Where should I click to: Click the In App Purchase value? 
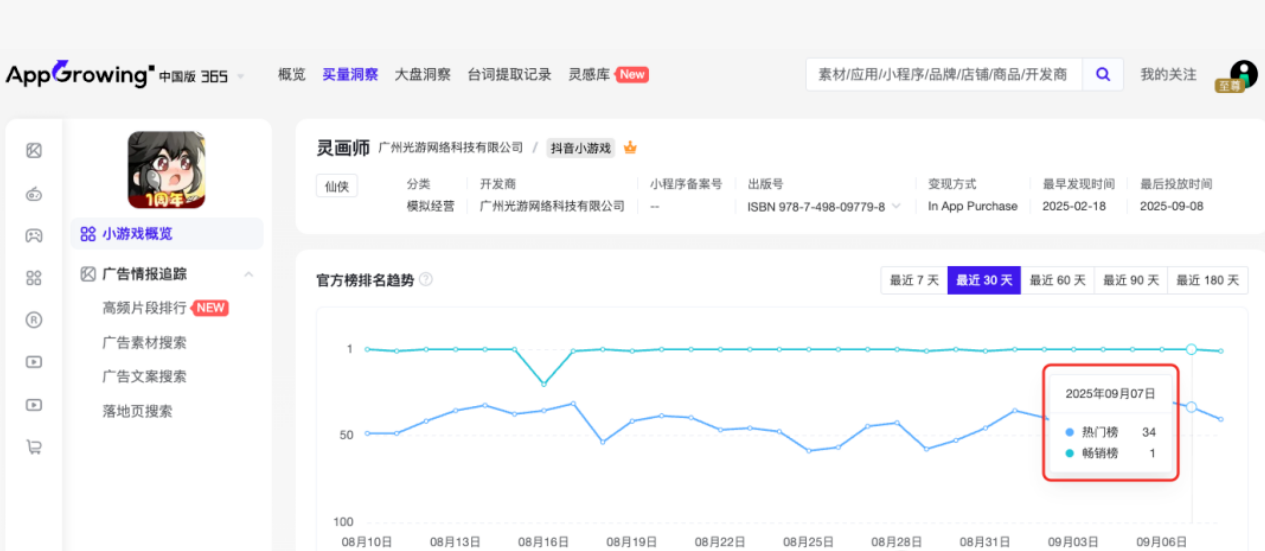972,206
